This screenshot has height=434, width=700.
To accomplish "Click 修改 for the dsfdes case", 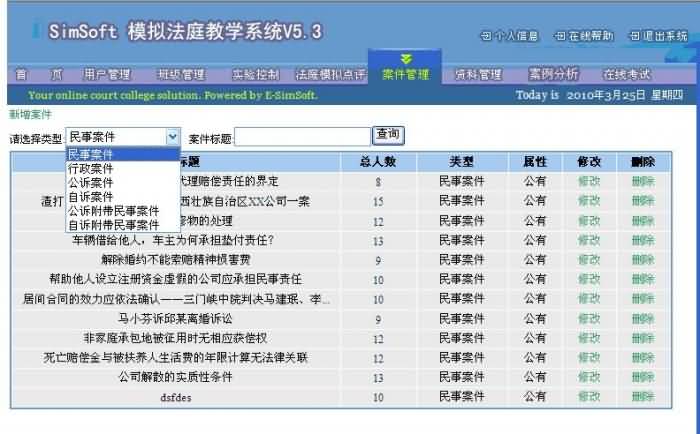I will pos(589,397).
